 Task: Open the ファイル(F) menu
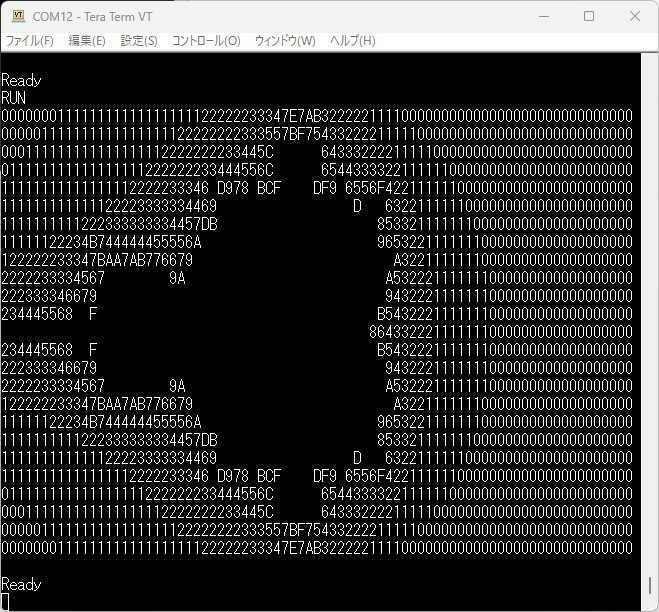[x=29, y=41]
